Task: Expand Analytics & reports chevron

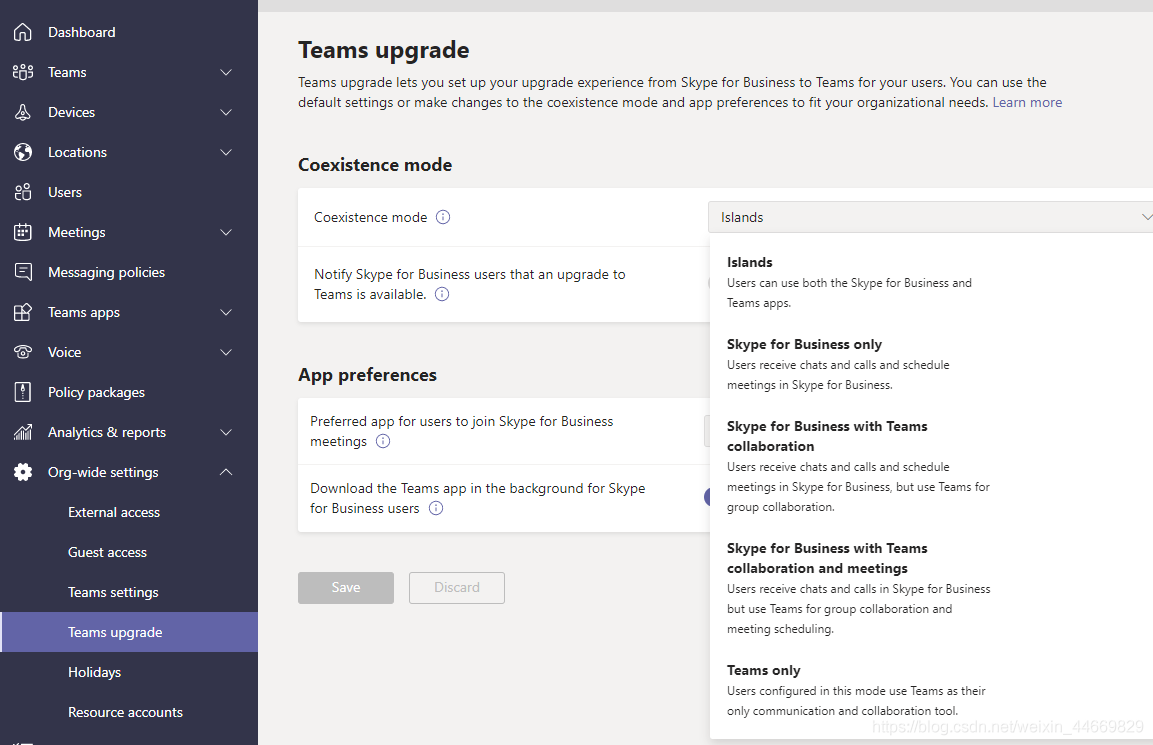Action: click(226, 432)
